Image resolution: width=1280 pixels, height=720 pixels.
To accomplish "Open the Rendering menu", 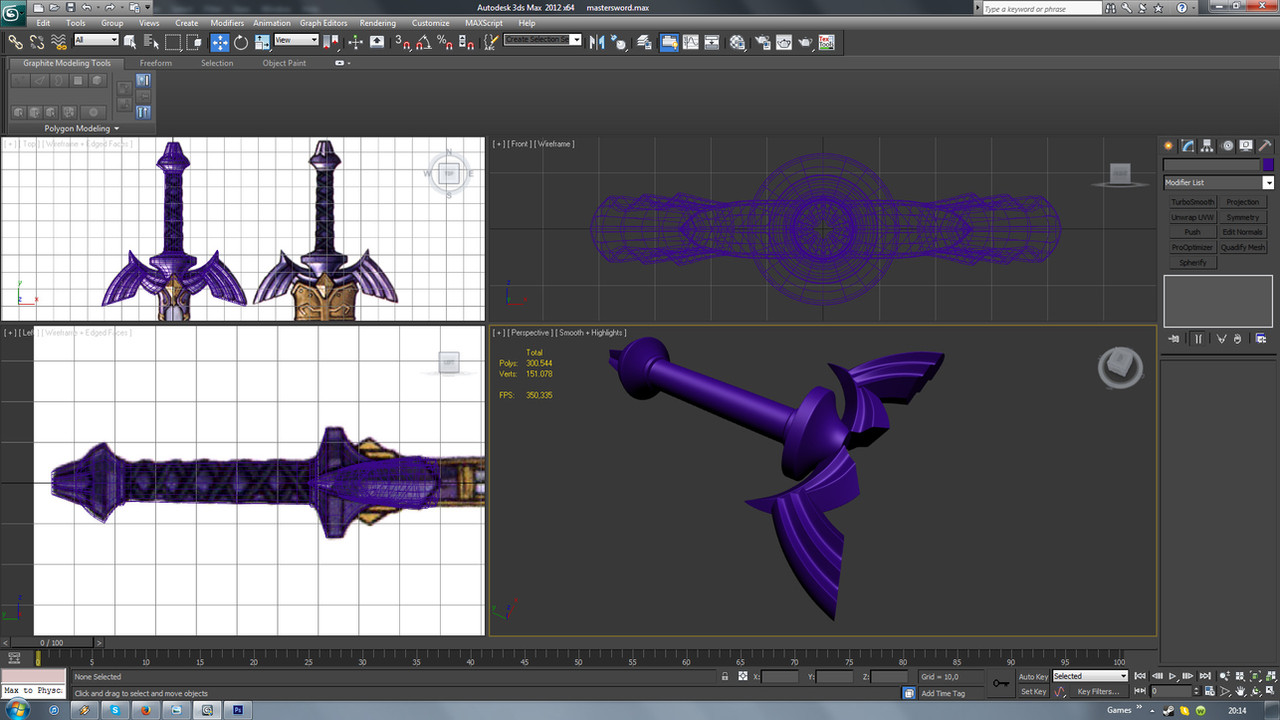I will tap(377, 23).
